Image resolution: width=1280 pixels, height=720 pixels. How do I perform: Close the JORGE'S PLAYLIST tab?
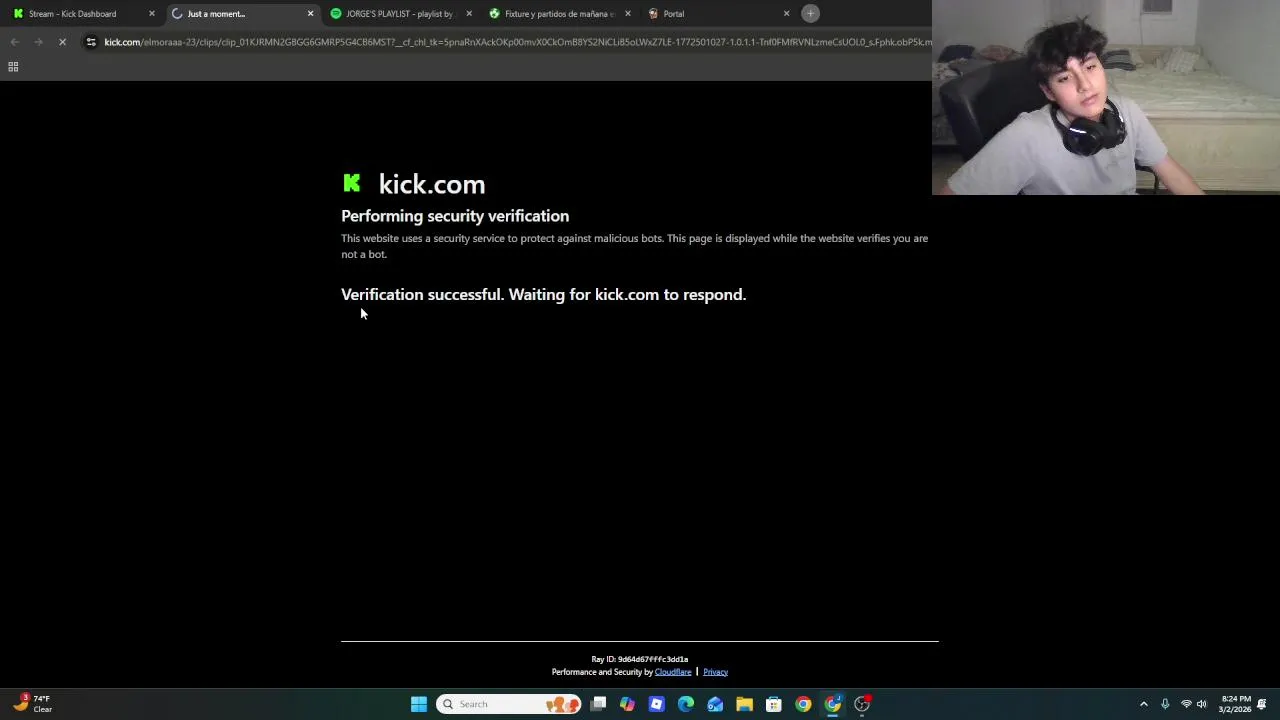coord(469,14)
